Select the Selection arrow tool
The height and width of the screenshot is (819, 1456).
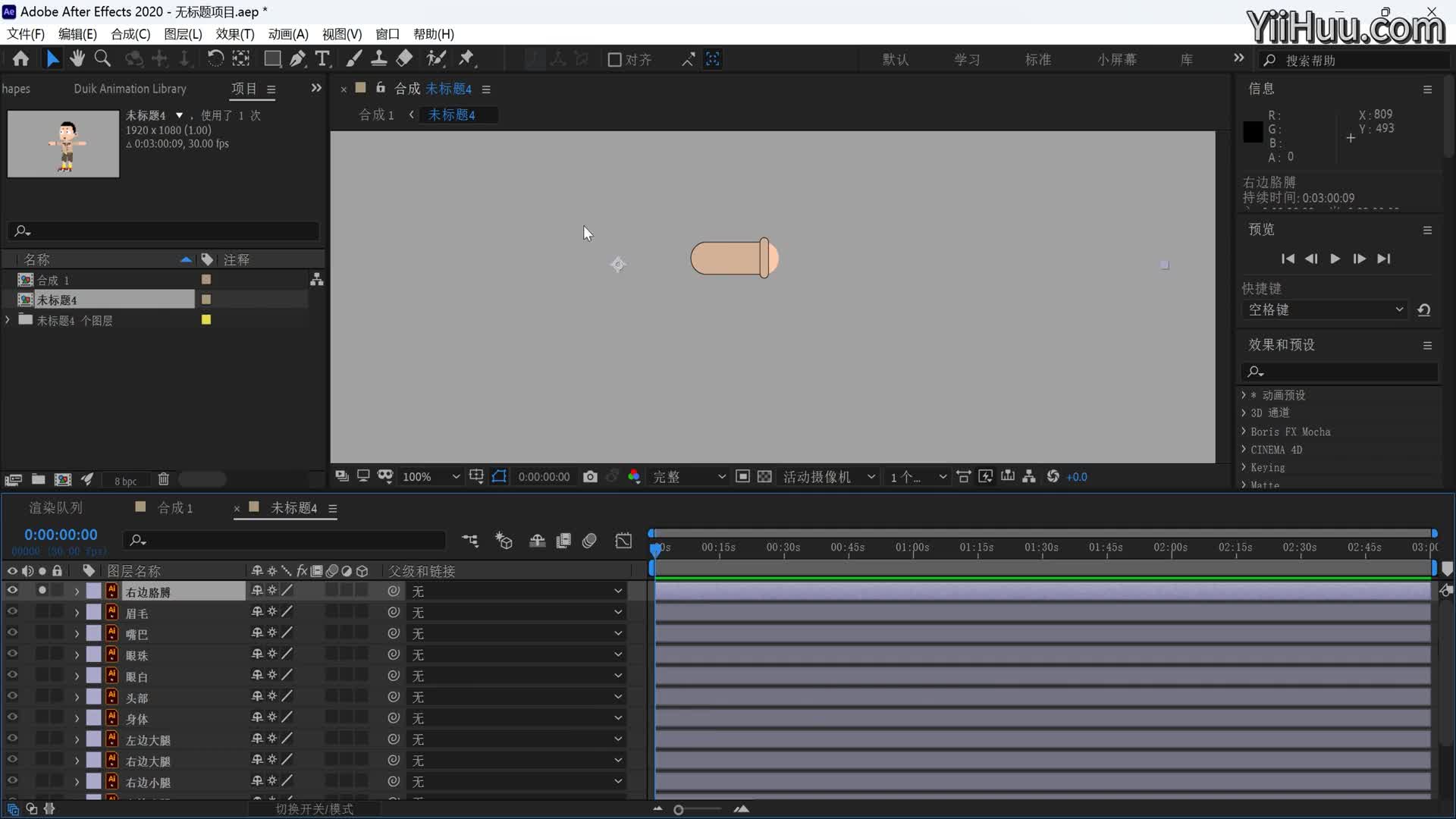click(52, 59)
